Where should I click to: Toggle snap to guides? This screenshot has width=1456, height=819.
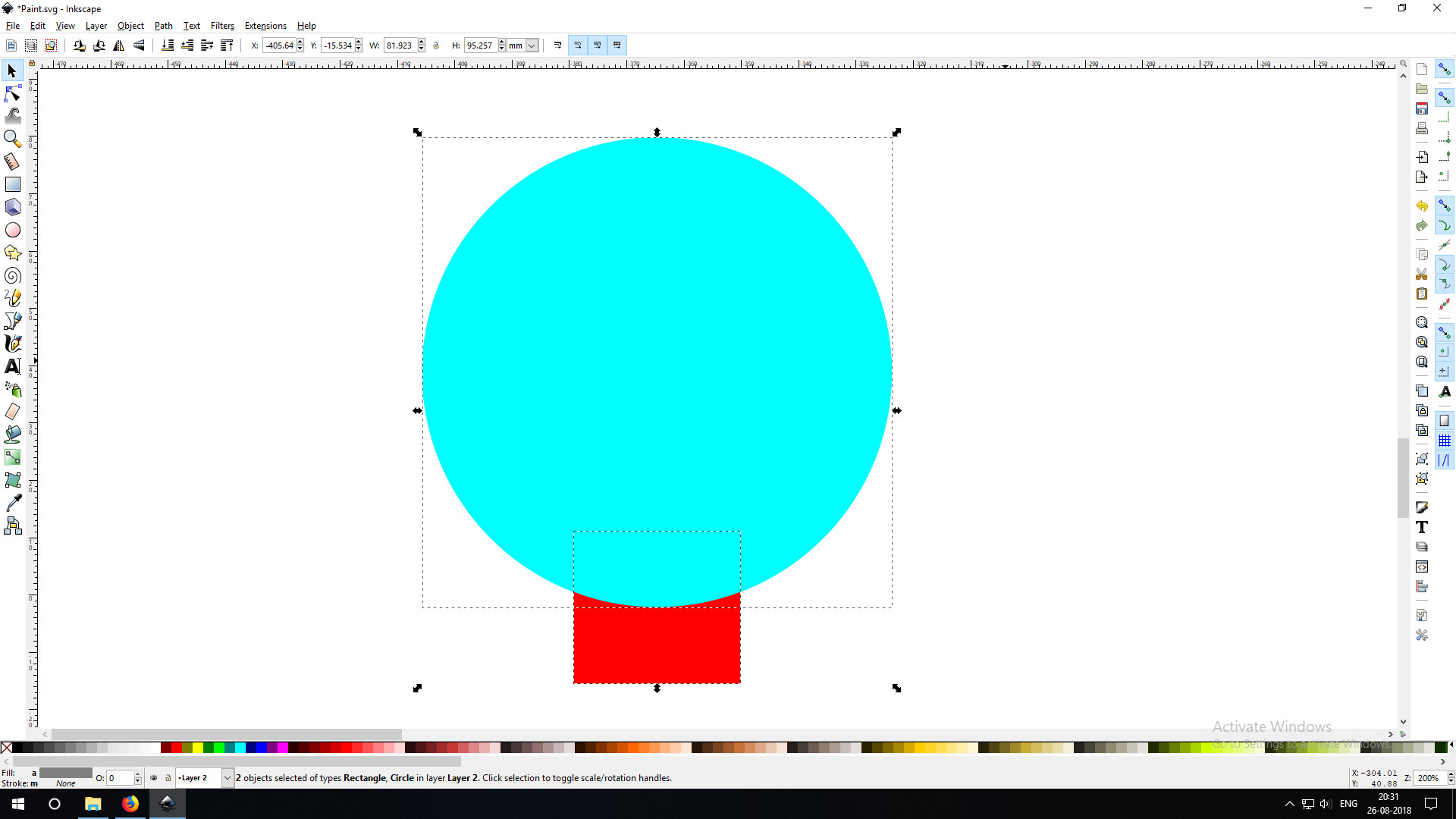[x=1445, y=460]
